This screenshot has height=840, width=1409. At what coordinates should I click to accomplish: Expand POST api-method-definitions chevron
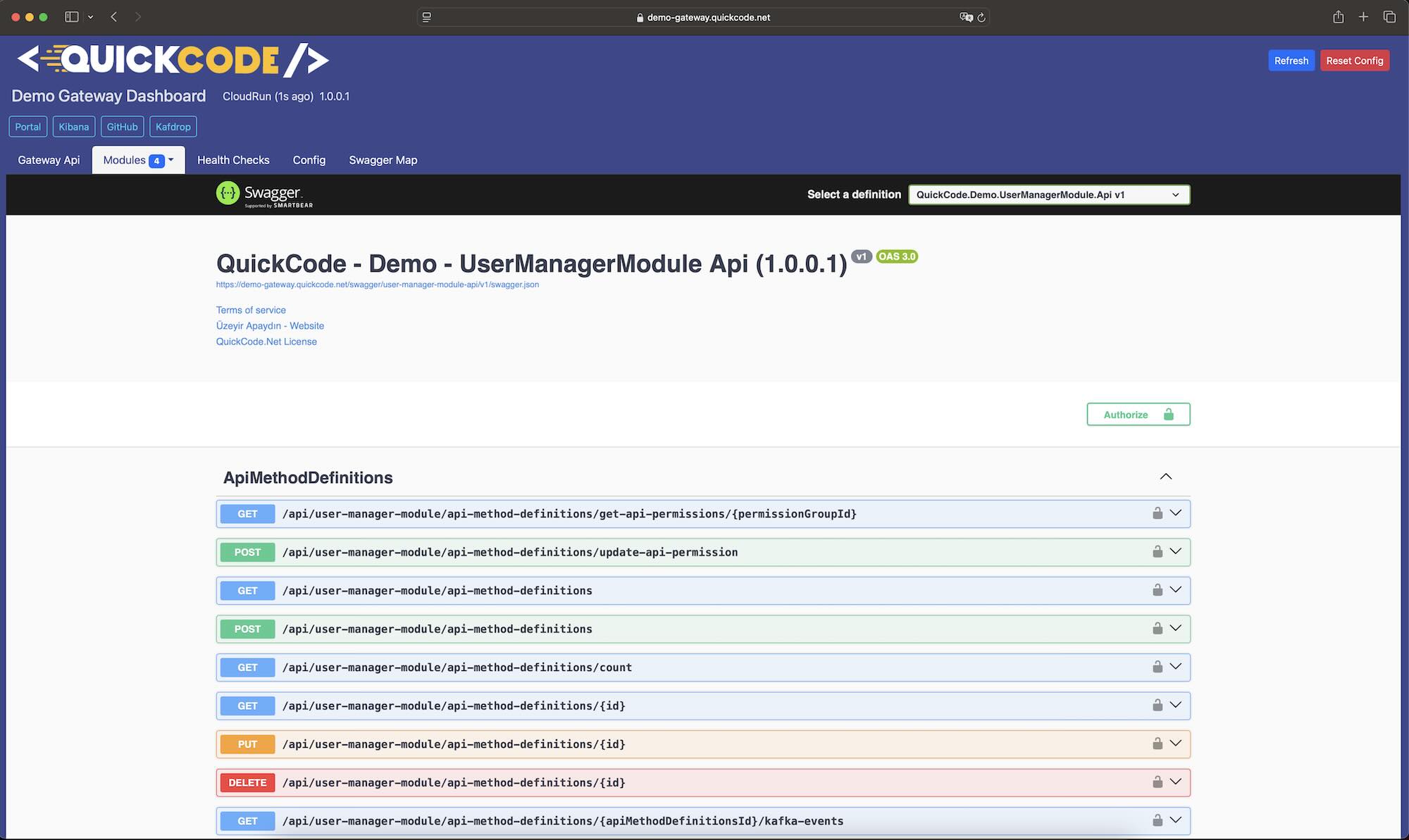click(x=1176, y=629)
